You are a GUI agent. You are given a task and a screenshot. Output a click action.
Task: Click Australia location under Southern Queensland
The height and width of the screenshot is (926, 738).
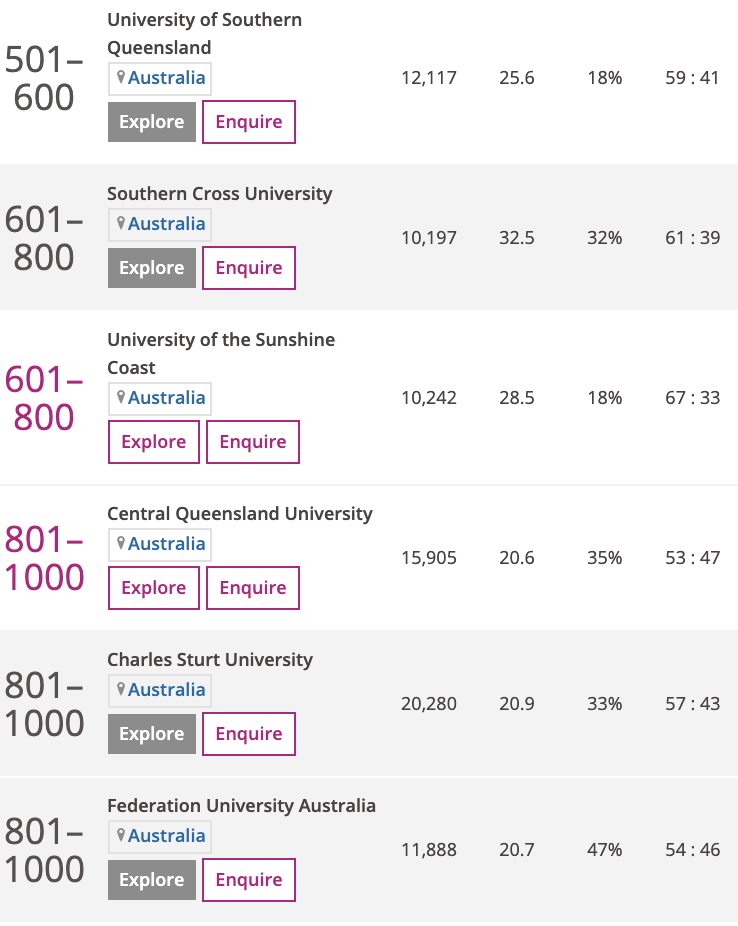coord(166,78)
